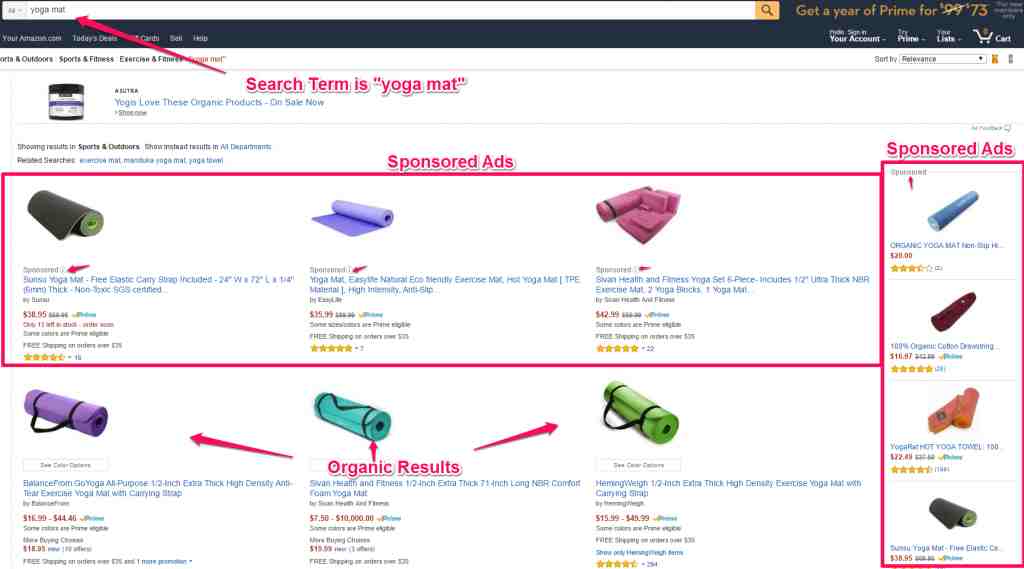Open the Your Lists dropdown menu
The width and height of the screenshot is (1024, 569).
coord(948,36)
